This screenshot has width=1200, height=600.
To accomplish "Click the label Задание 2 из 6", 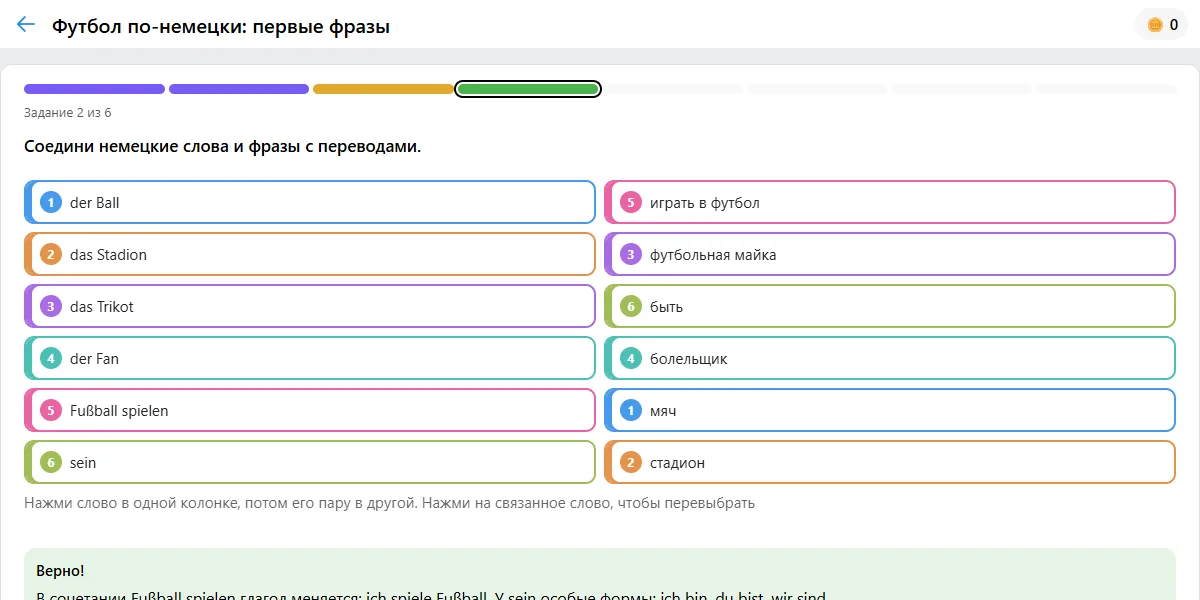I will (68, 113).
